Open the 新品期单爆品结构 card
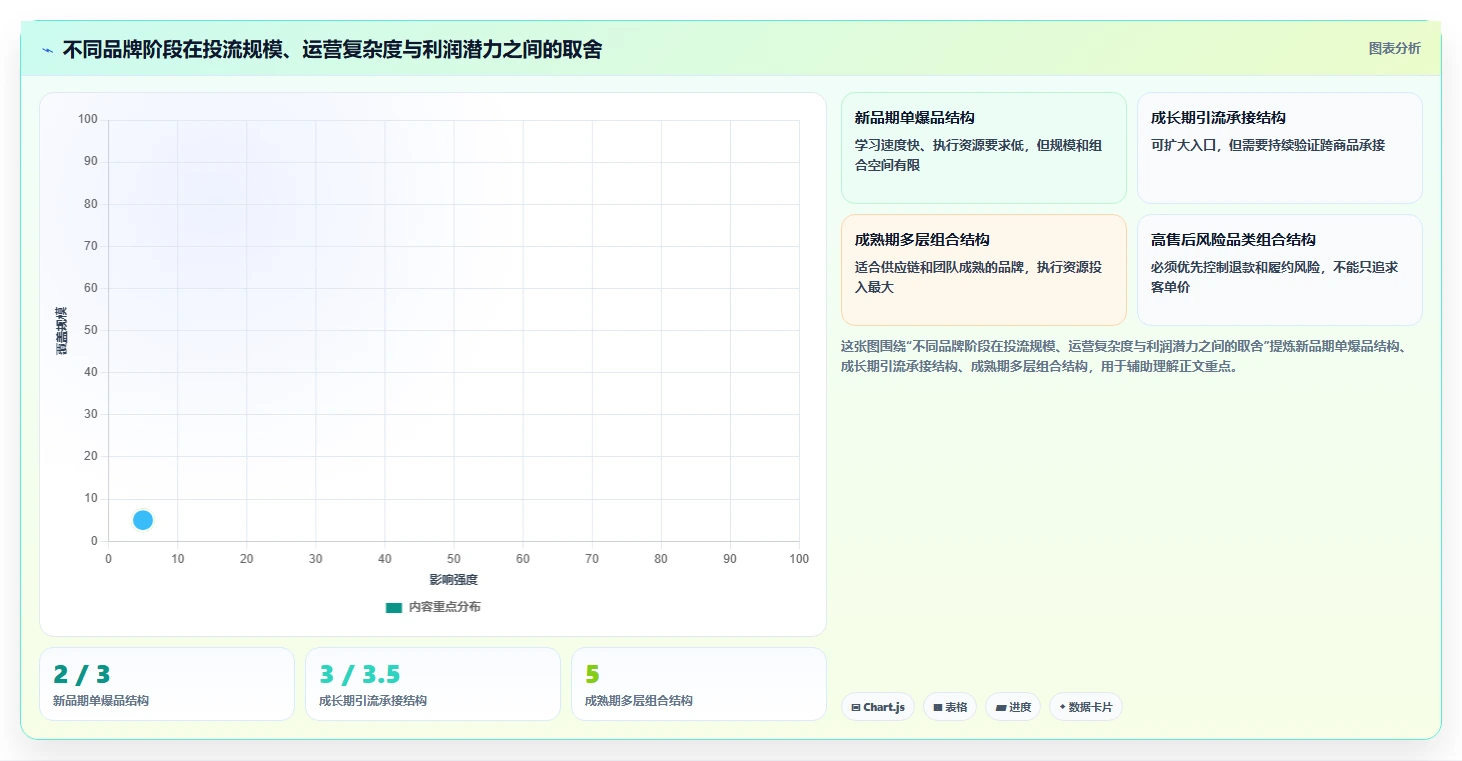Screen dimensions: 1462x761 point(983,148)
